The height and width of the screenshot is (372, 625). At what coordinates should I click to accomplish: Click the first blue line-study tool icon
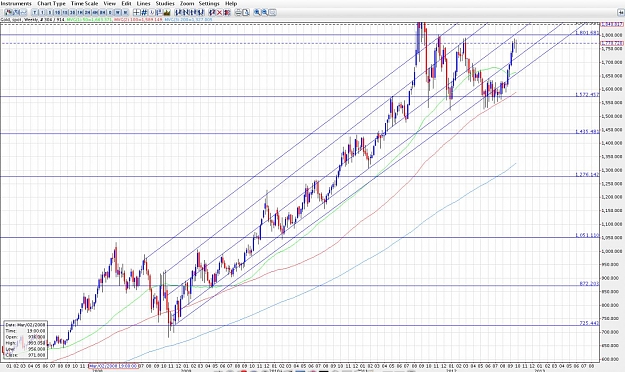pos(177,12)
